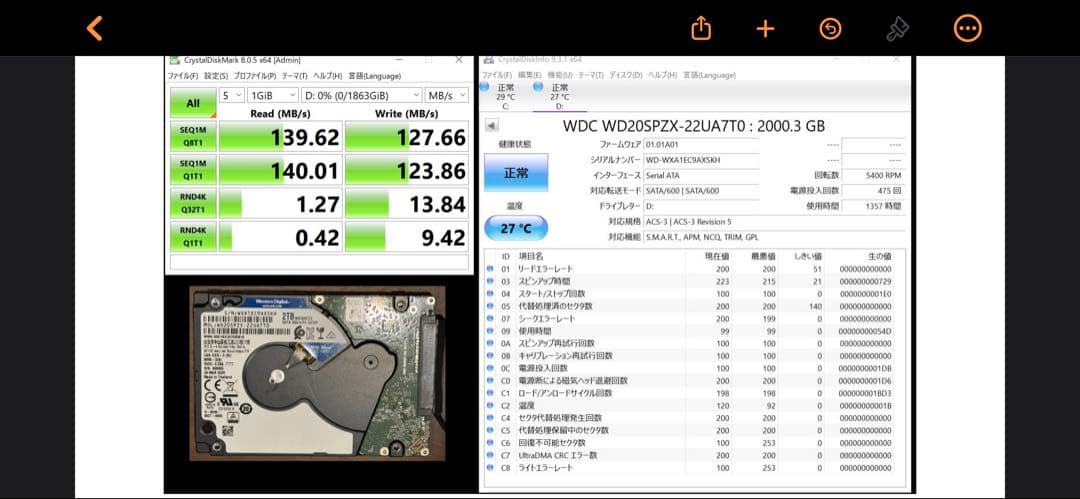Viewport: 1080px width, 499px height.
Task: Click SEQ1M Q8T1 read value 139.62
Action: pos(280,136)
